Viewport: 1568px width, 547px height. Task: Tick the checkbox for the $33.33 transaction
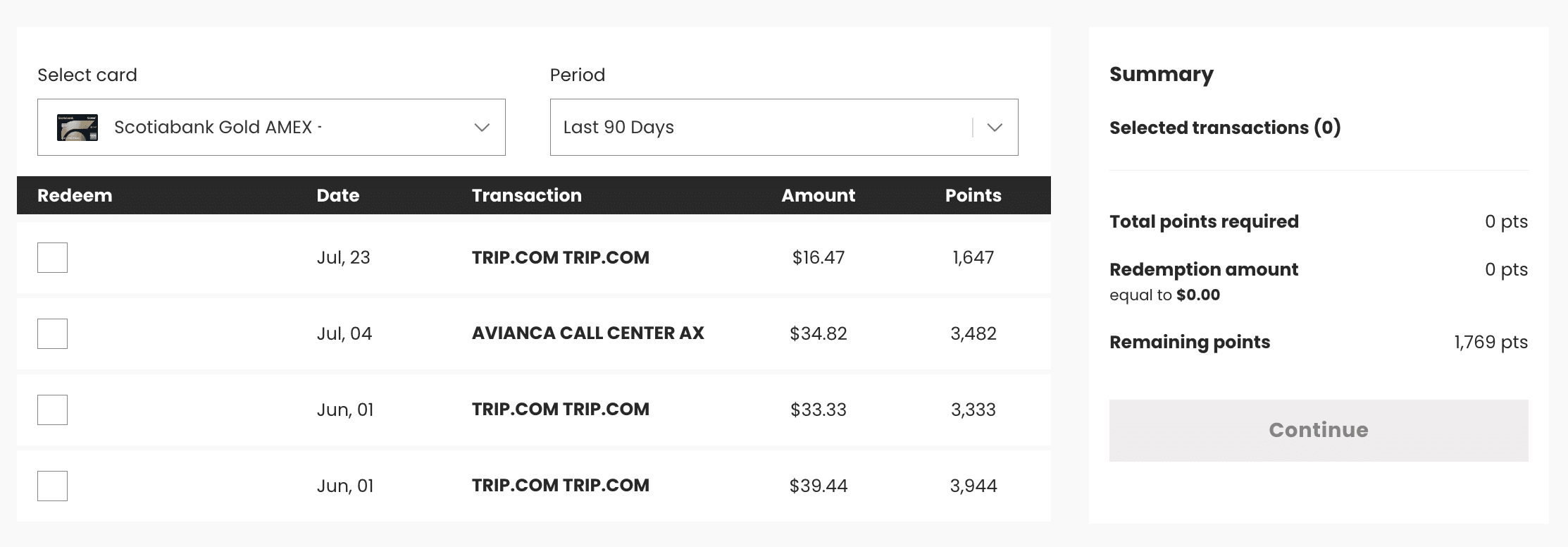pos(53,410)
